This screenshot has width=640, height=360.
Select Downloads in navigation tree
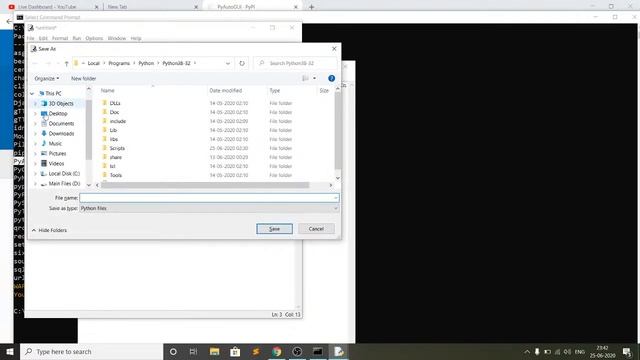(x=61, y=133)
